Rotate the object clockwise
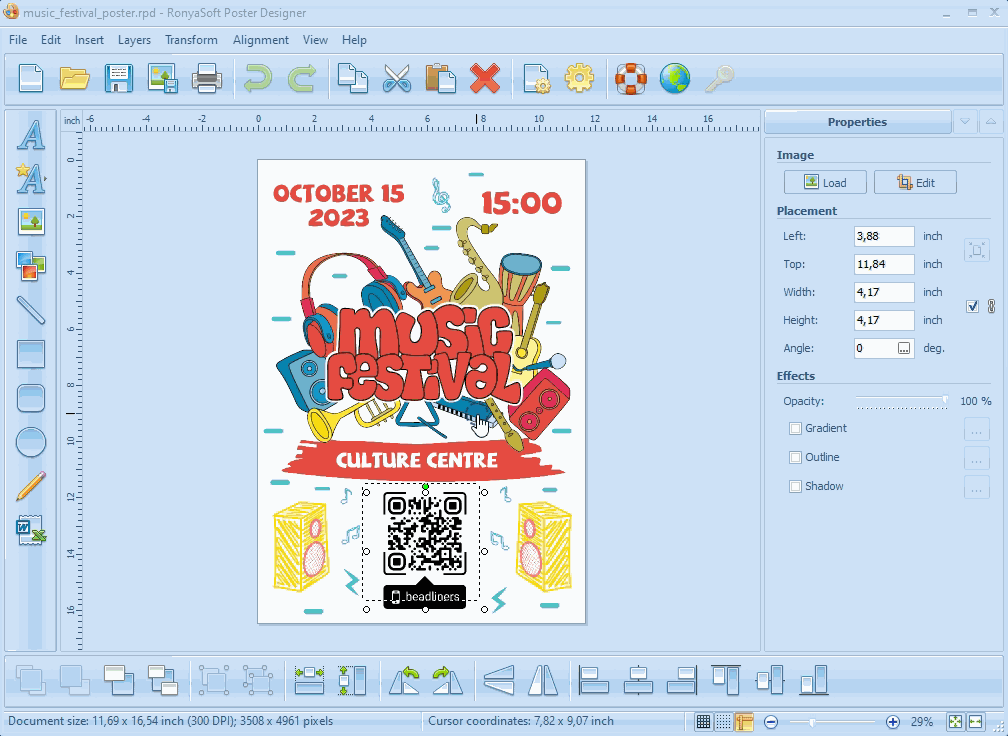1008x736 pixels. pyautogui.click(x=448, y=680)
